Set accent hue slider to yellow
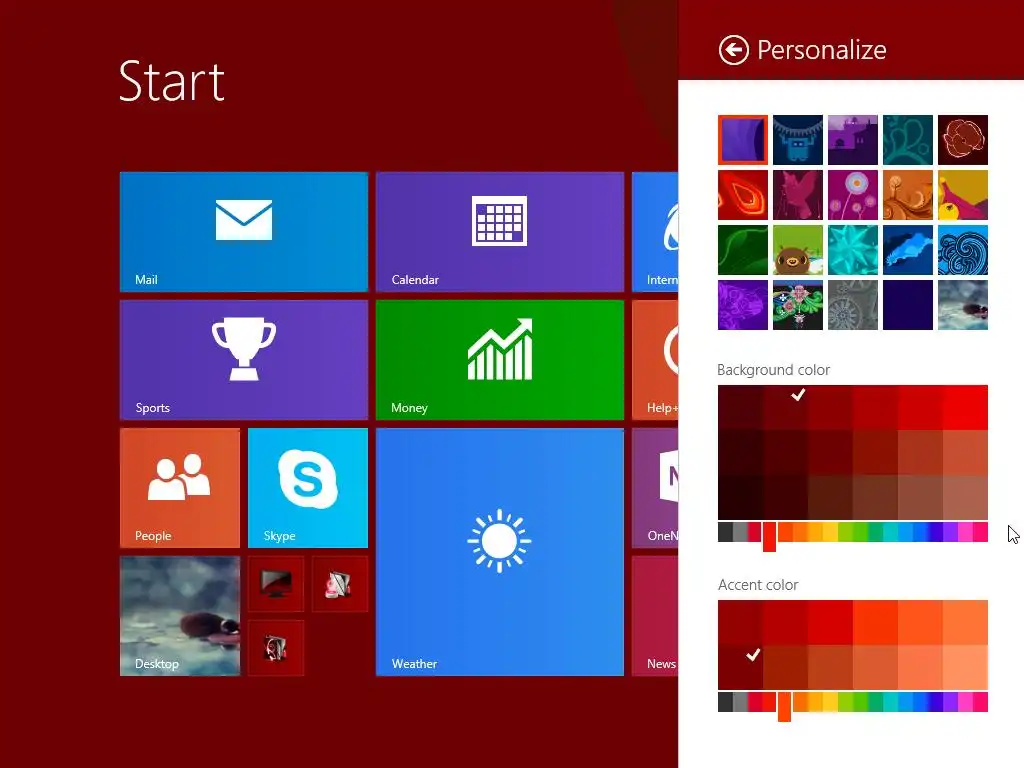 [x=830, y=702]
